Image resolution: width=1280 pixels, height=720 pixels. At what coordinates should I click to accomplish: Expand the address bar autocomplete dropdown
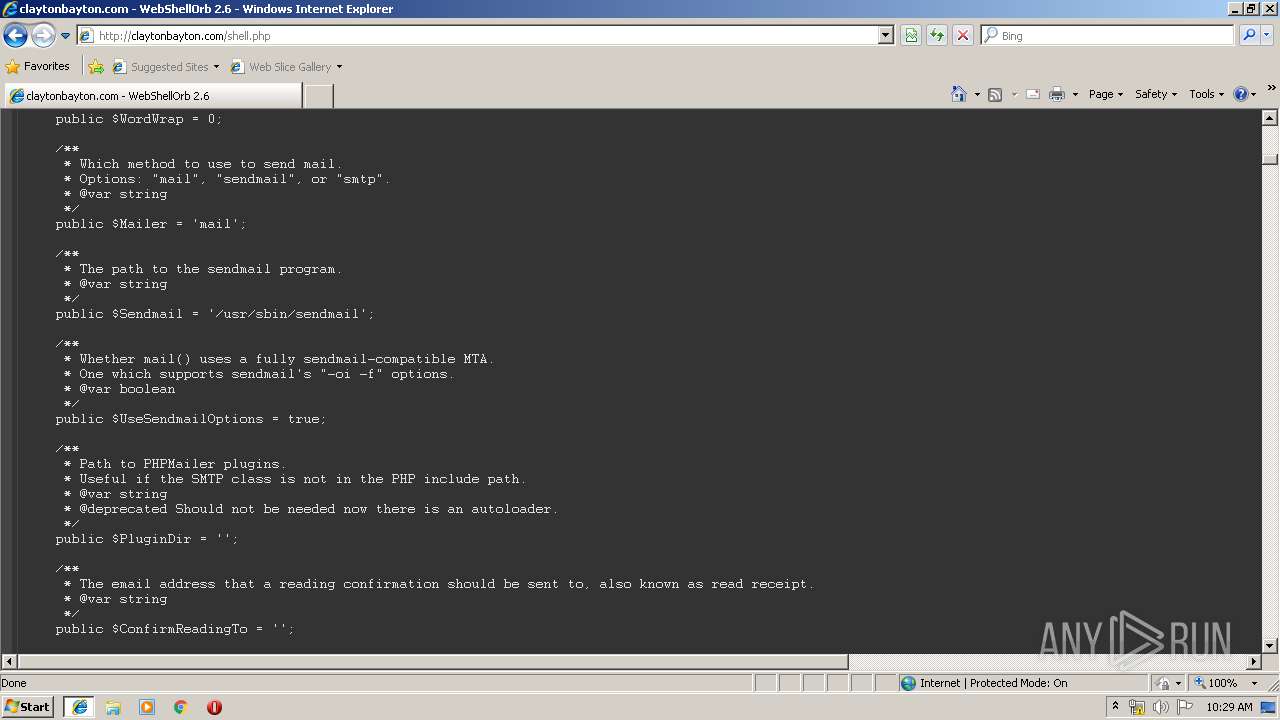tap(886, 36)
